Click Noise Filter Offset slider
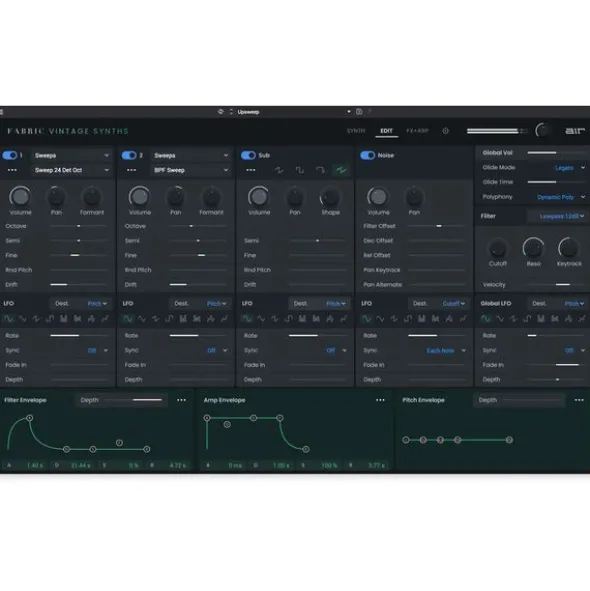 437,226
